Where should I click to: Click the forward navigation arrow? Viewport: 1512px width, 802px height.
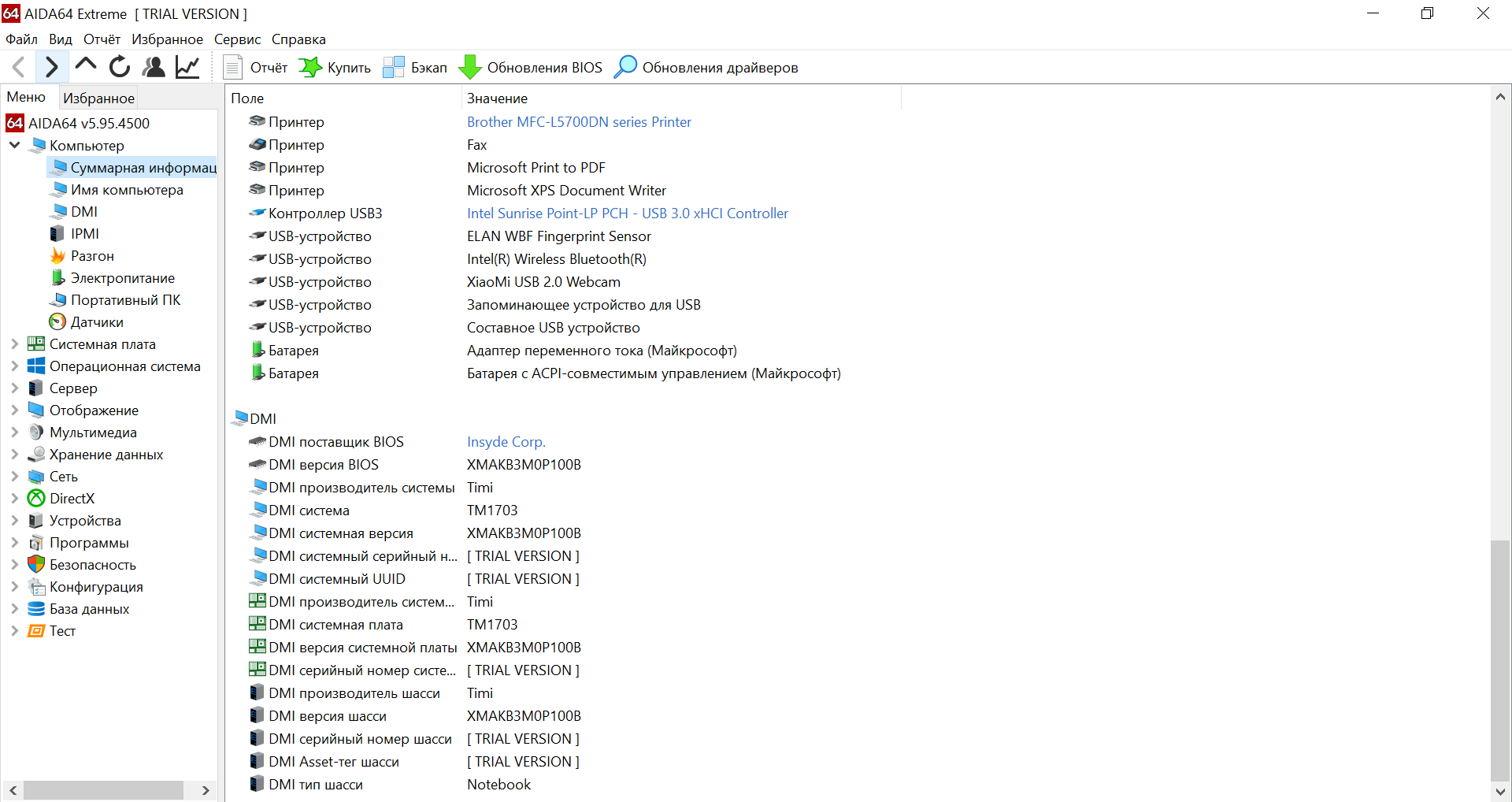click(x=51, y=67)
